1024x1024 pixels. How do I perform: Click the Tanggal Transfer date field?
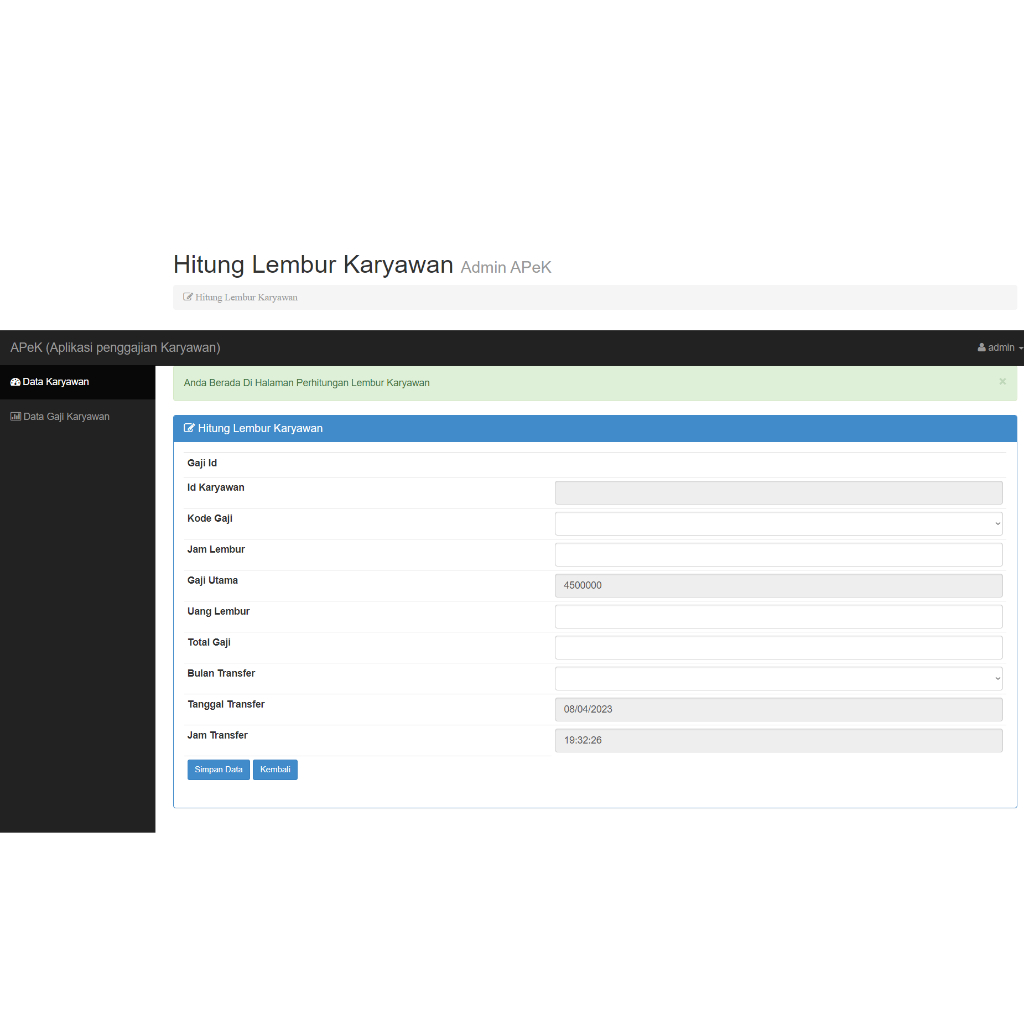coord(778,710)
